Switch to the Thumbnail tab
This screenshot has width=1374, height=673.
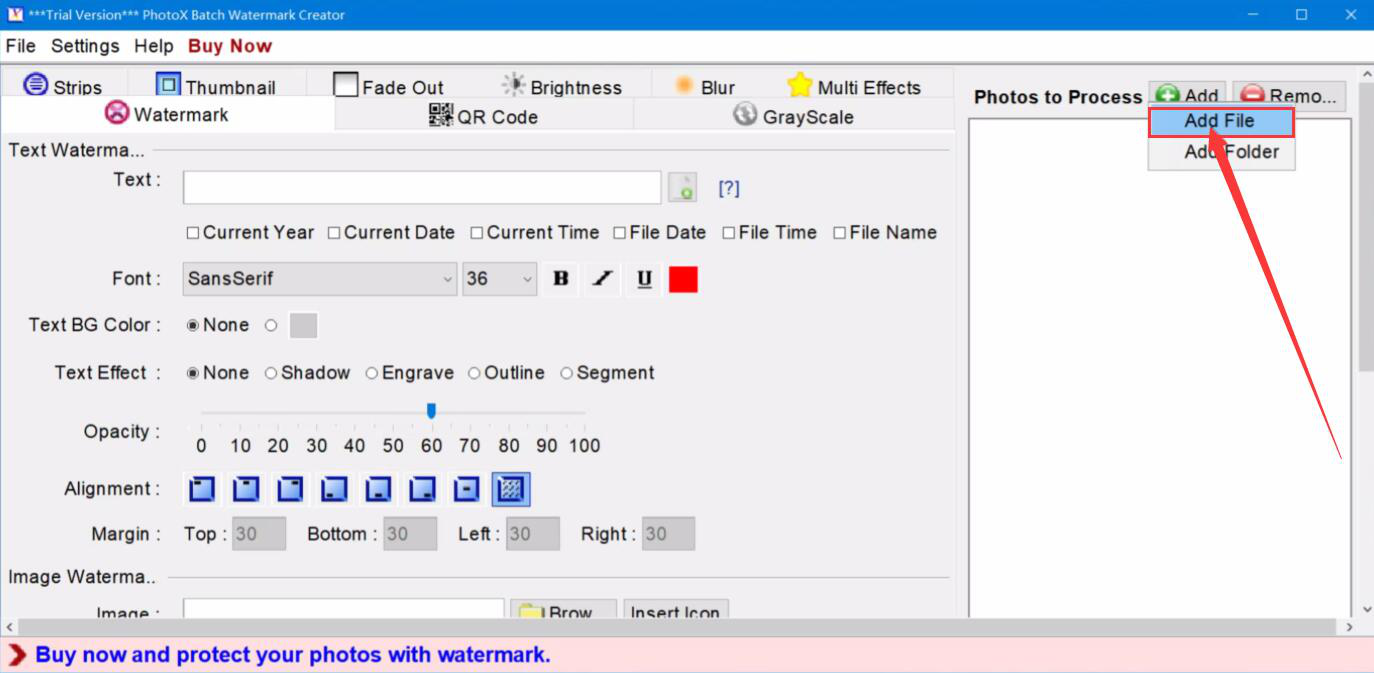click(216, 86)
